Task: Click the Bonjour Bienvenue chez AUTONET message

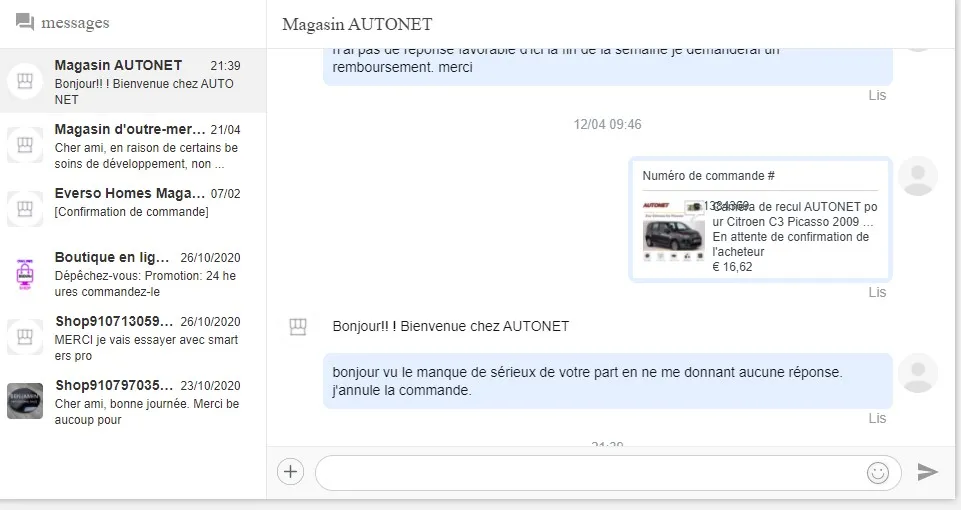Action: pyautogui.click(x=450, y=326)
